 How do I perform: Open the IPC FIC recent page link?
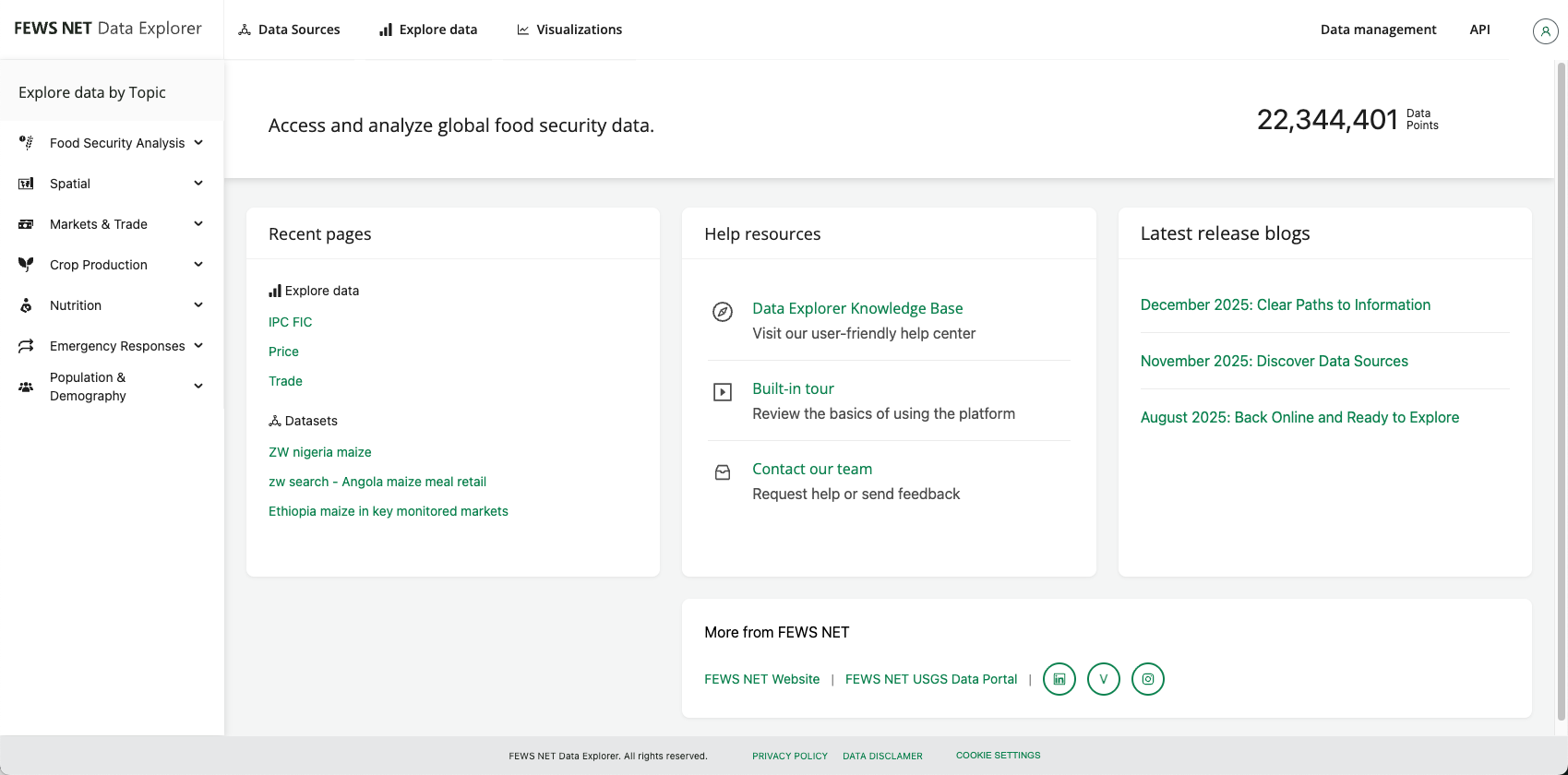(x=290, y=322)
